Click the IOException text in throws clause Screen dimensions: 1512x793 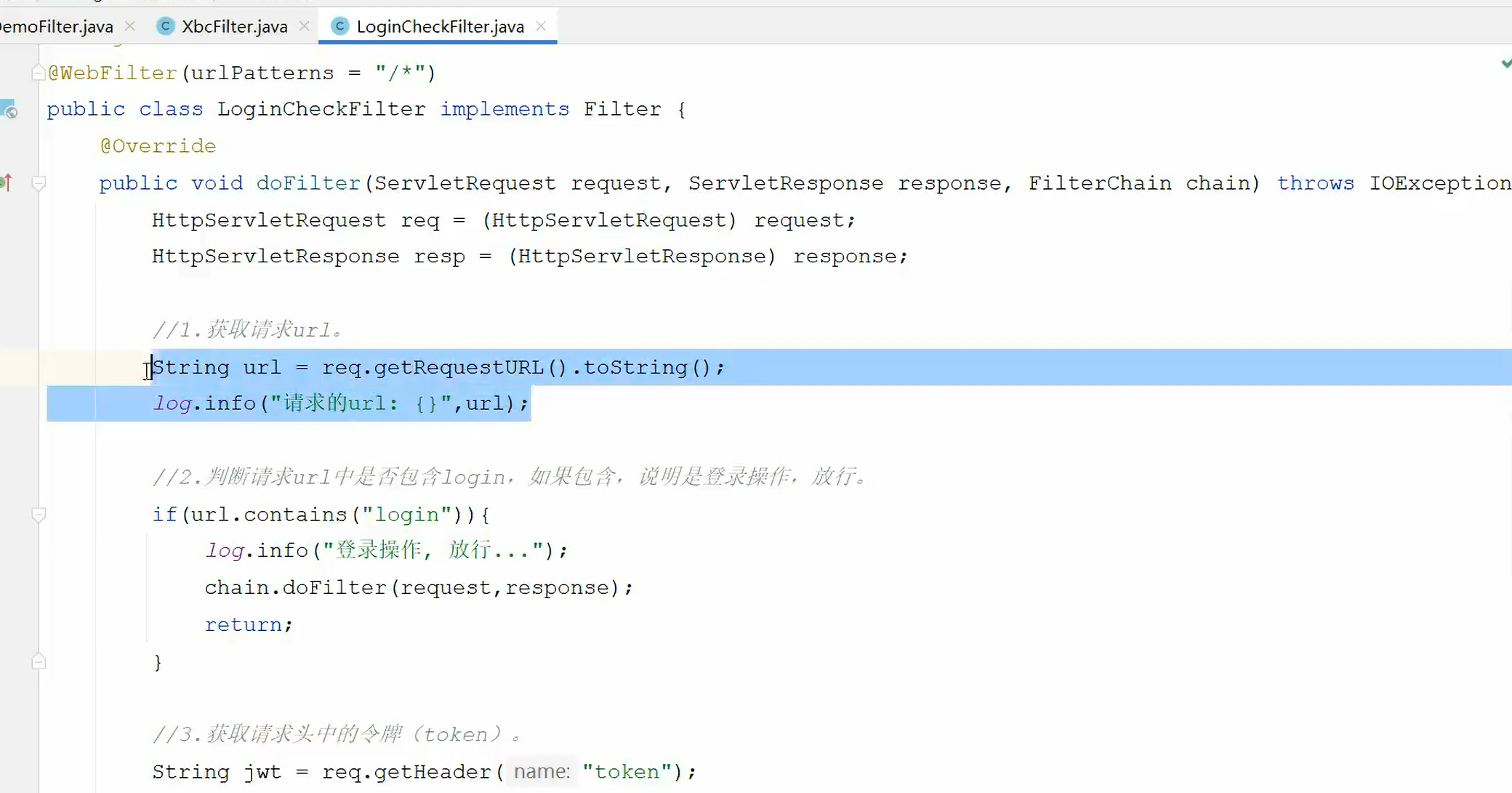tap(1439, 183)
